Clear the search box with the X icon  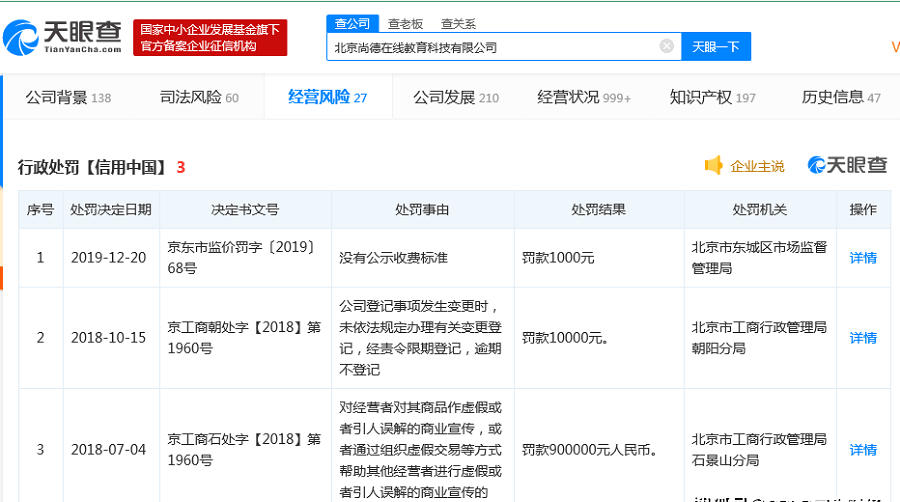coord(667,46)
